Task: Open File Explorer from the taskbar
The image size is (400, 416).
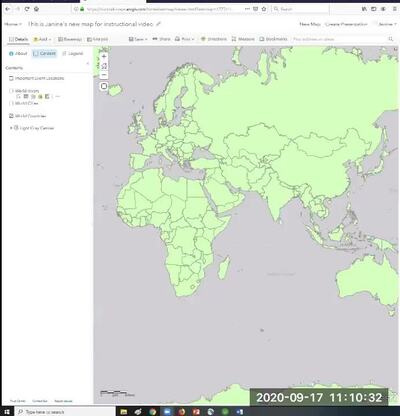Action: point(124,412)
